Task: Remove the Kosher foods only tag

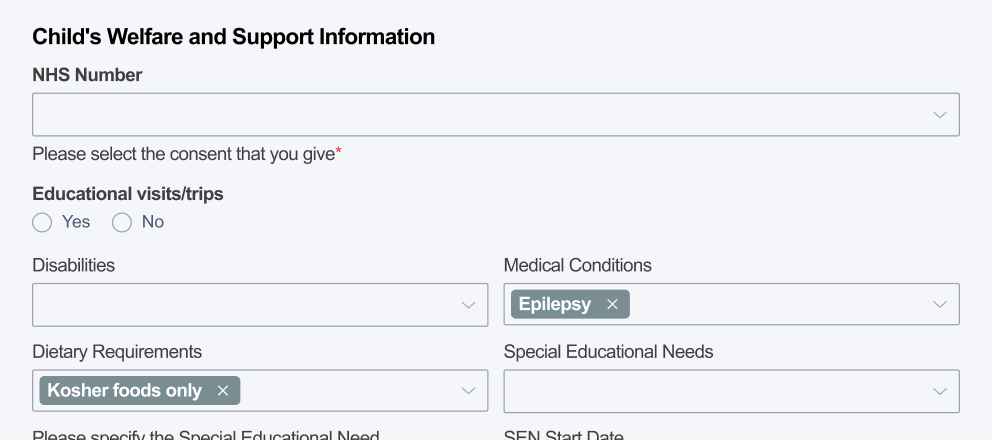Action: 223,391
